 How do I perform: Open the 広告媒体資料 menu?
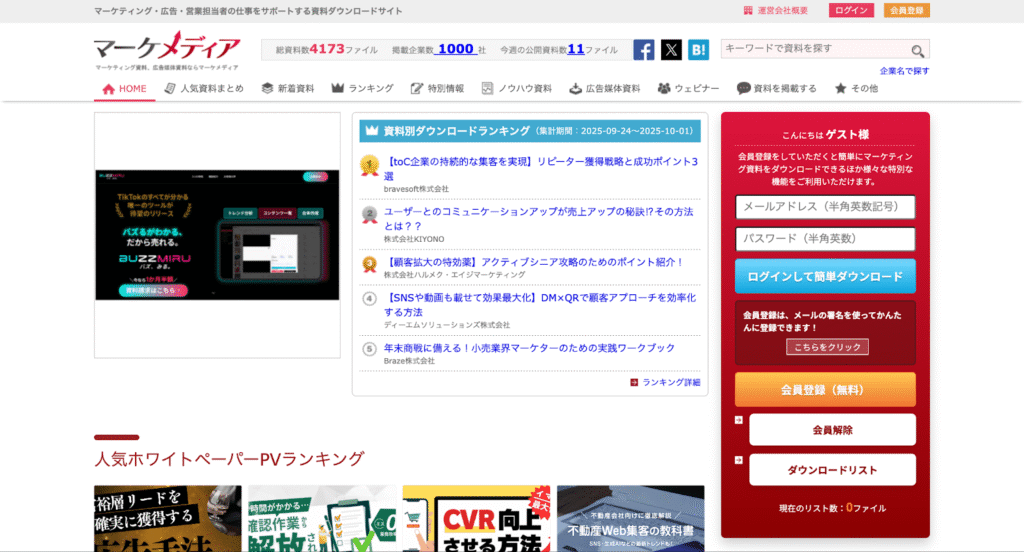point(604,88)
